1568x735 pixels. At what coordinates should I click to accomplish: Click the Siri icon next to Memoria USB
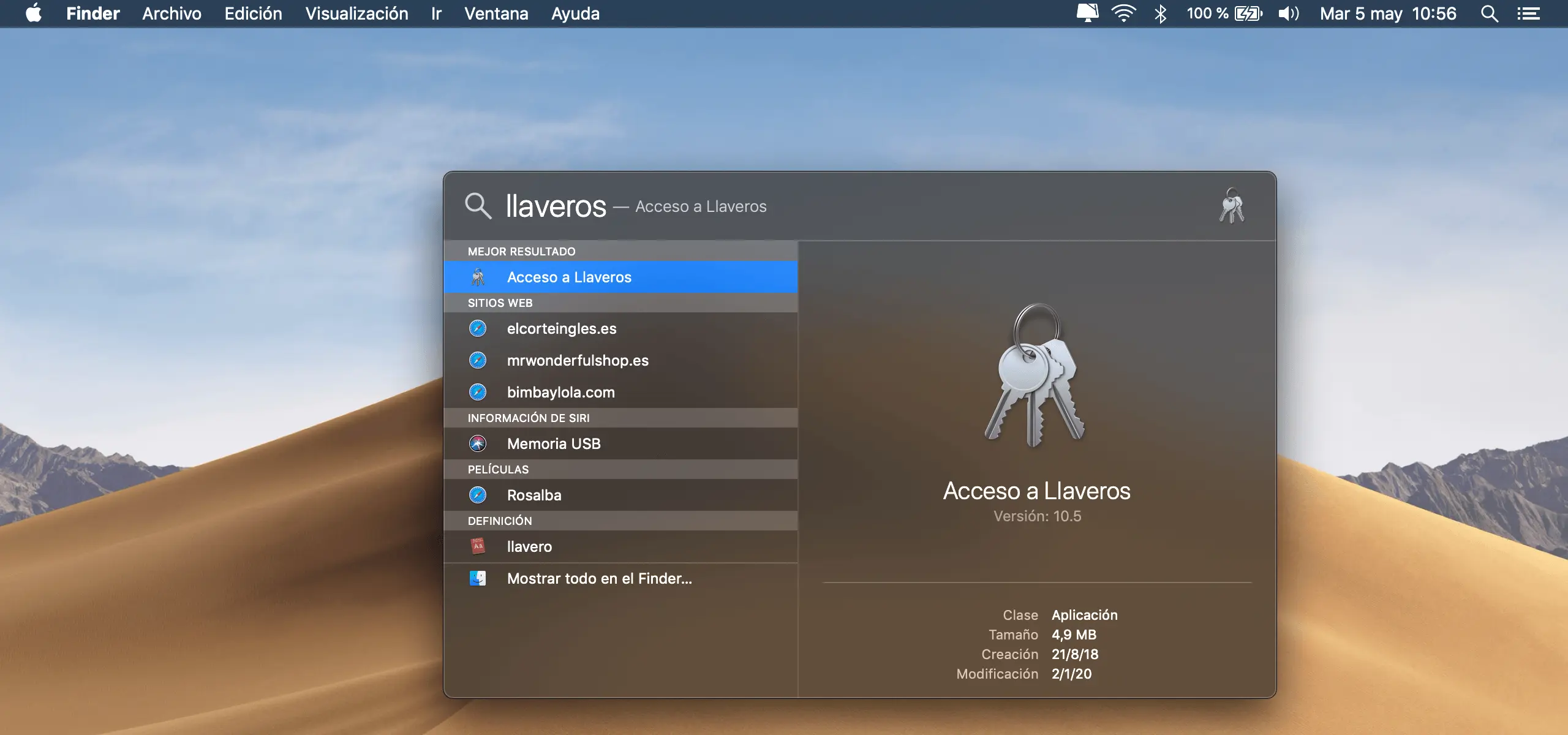point(478,443)
